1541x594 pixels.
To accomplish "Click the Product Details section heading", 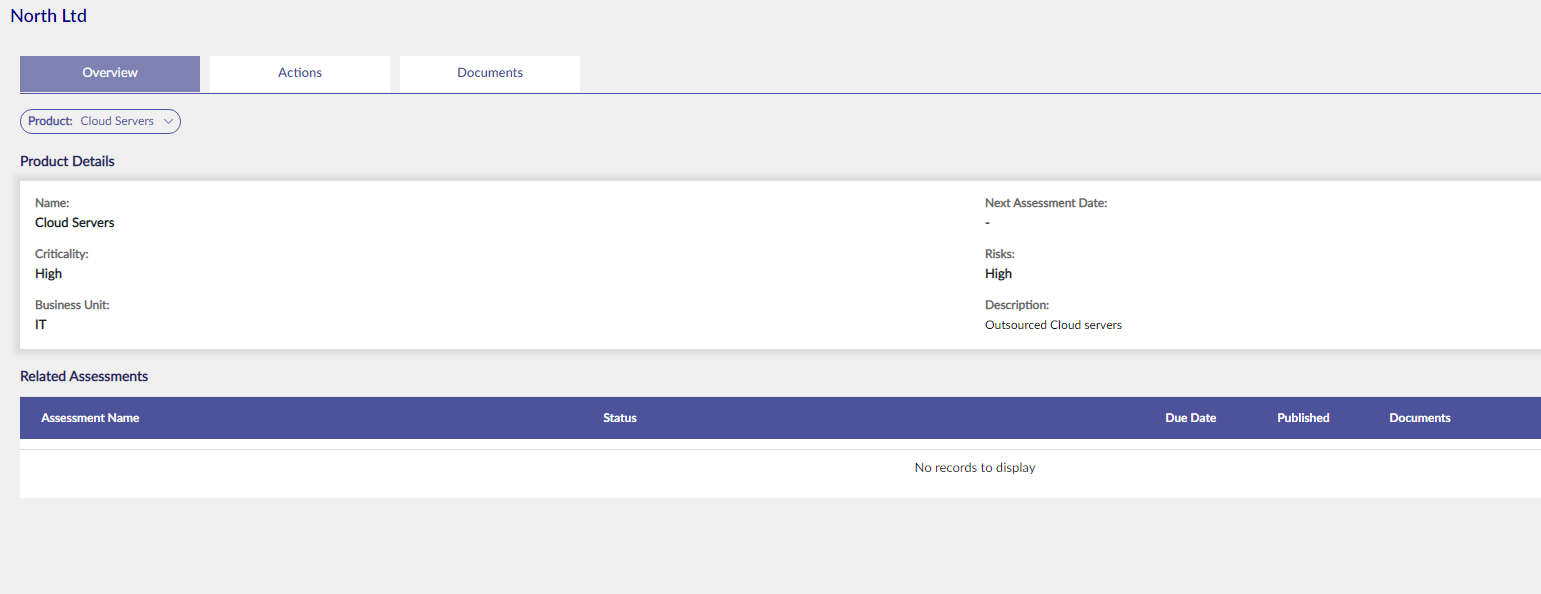I will [x=67, y=161].
